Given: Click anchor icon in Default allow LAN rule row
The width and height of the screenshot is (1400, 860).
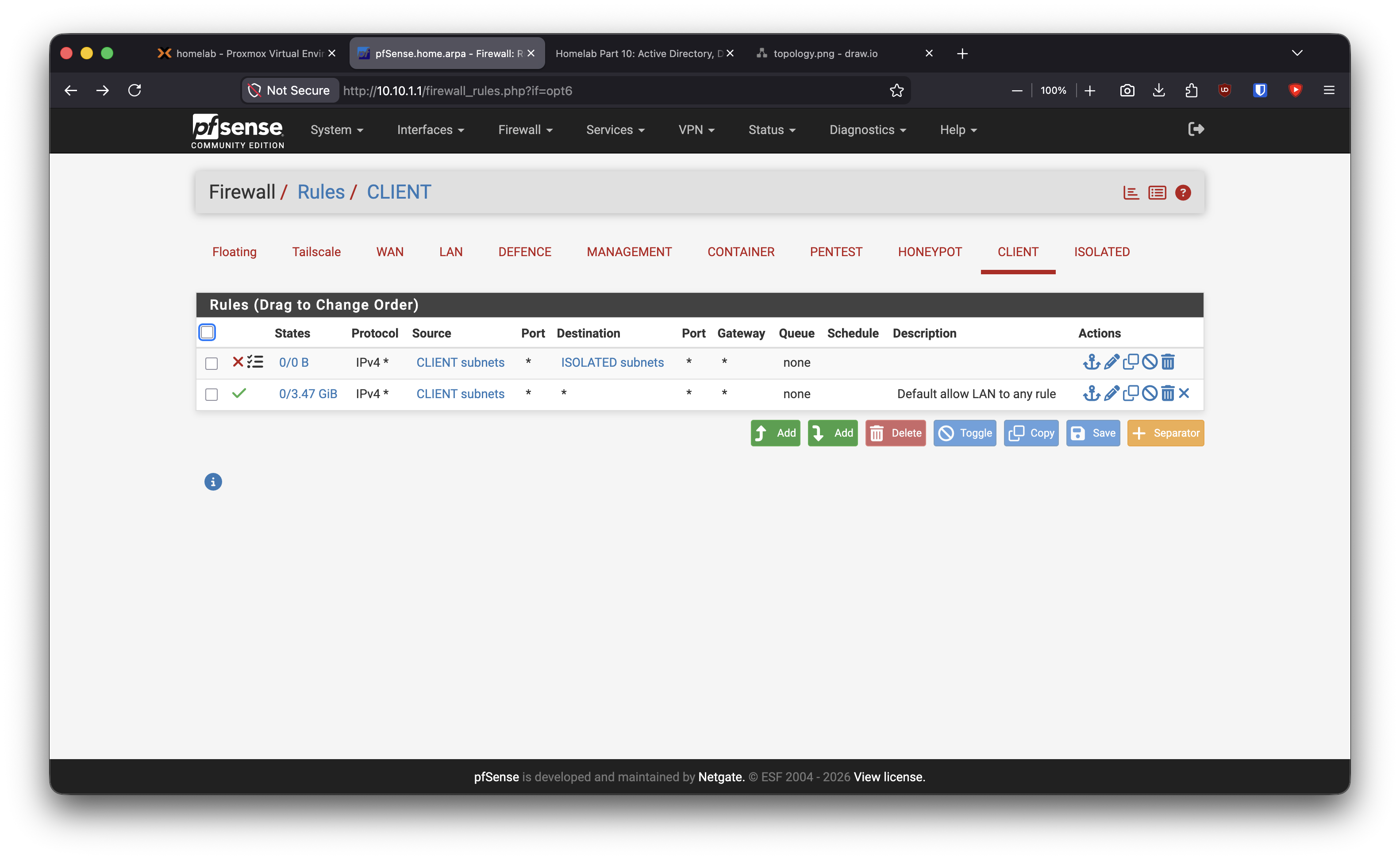Looking at the screenshot, I should pyautogui.click(x=1091, y=393).
